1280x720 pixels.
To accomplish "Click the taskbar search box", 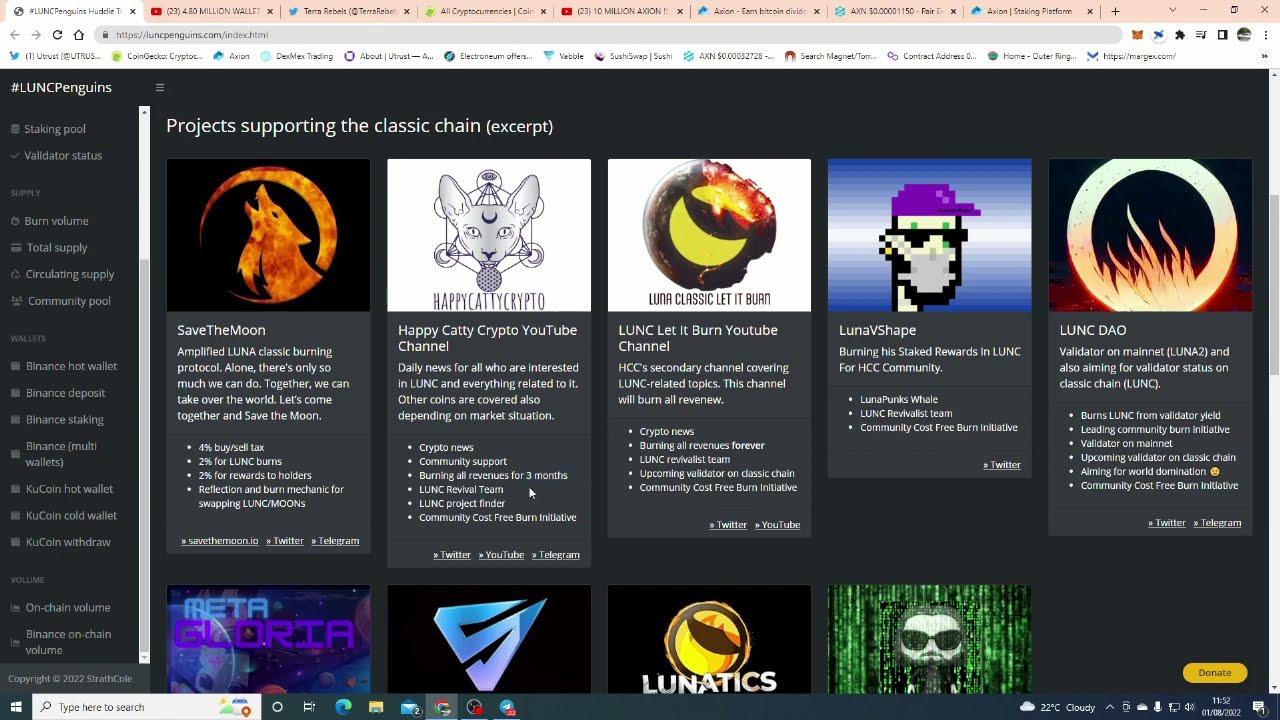I will [x=145, y=707].
